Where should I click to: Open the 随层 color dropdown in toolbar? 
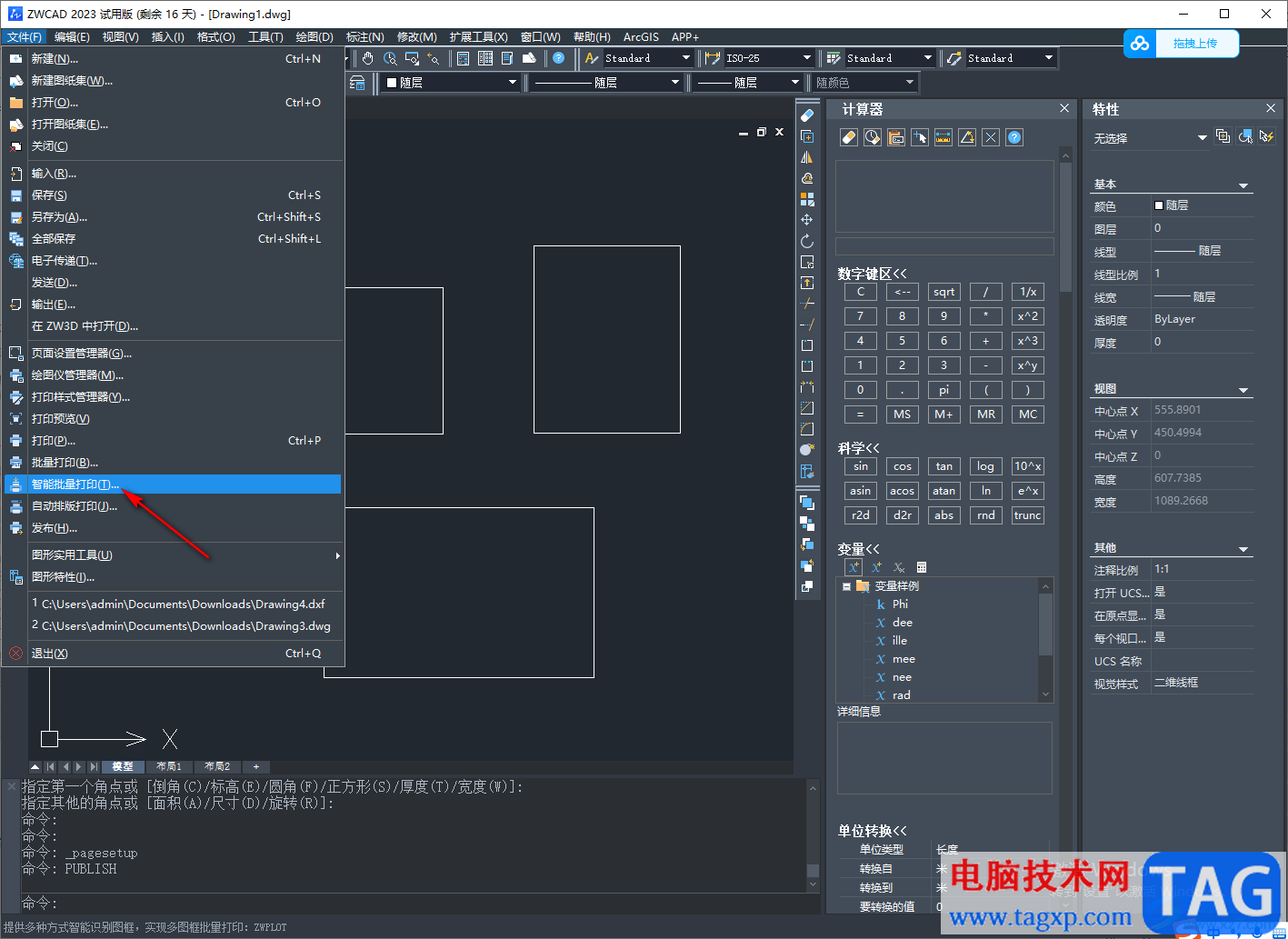click(512, 83)
